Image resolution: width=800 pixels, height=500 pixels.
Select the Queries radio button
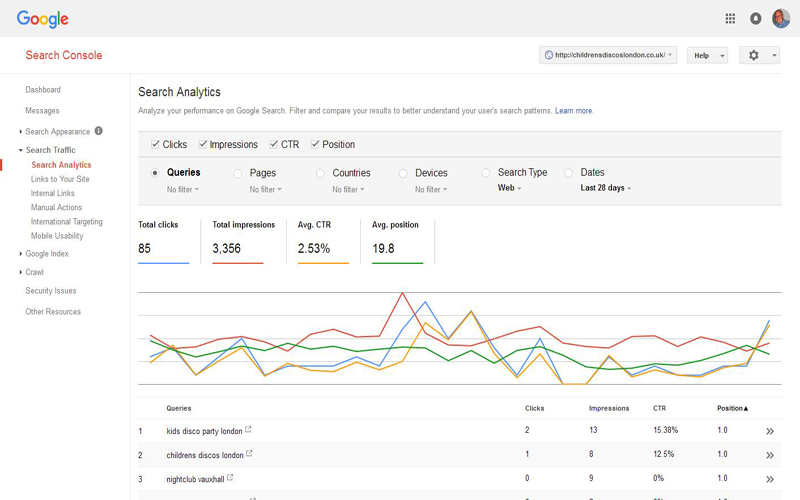coord(155,173)
